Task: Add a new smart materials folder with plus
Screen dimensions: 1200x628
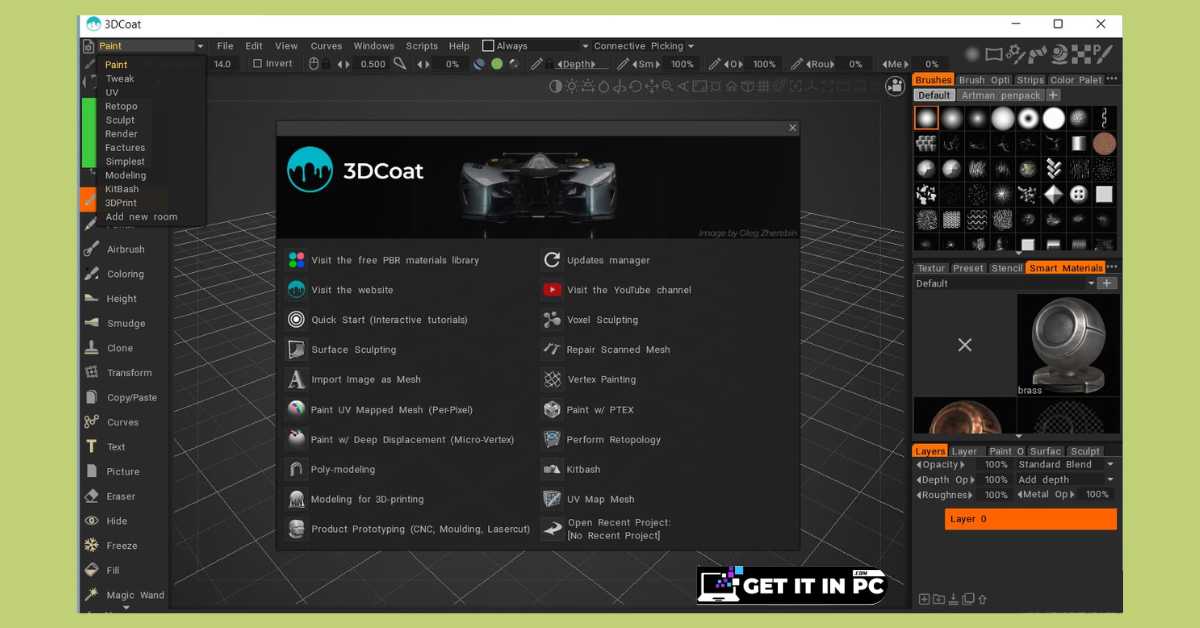Action: (1107, 283)
